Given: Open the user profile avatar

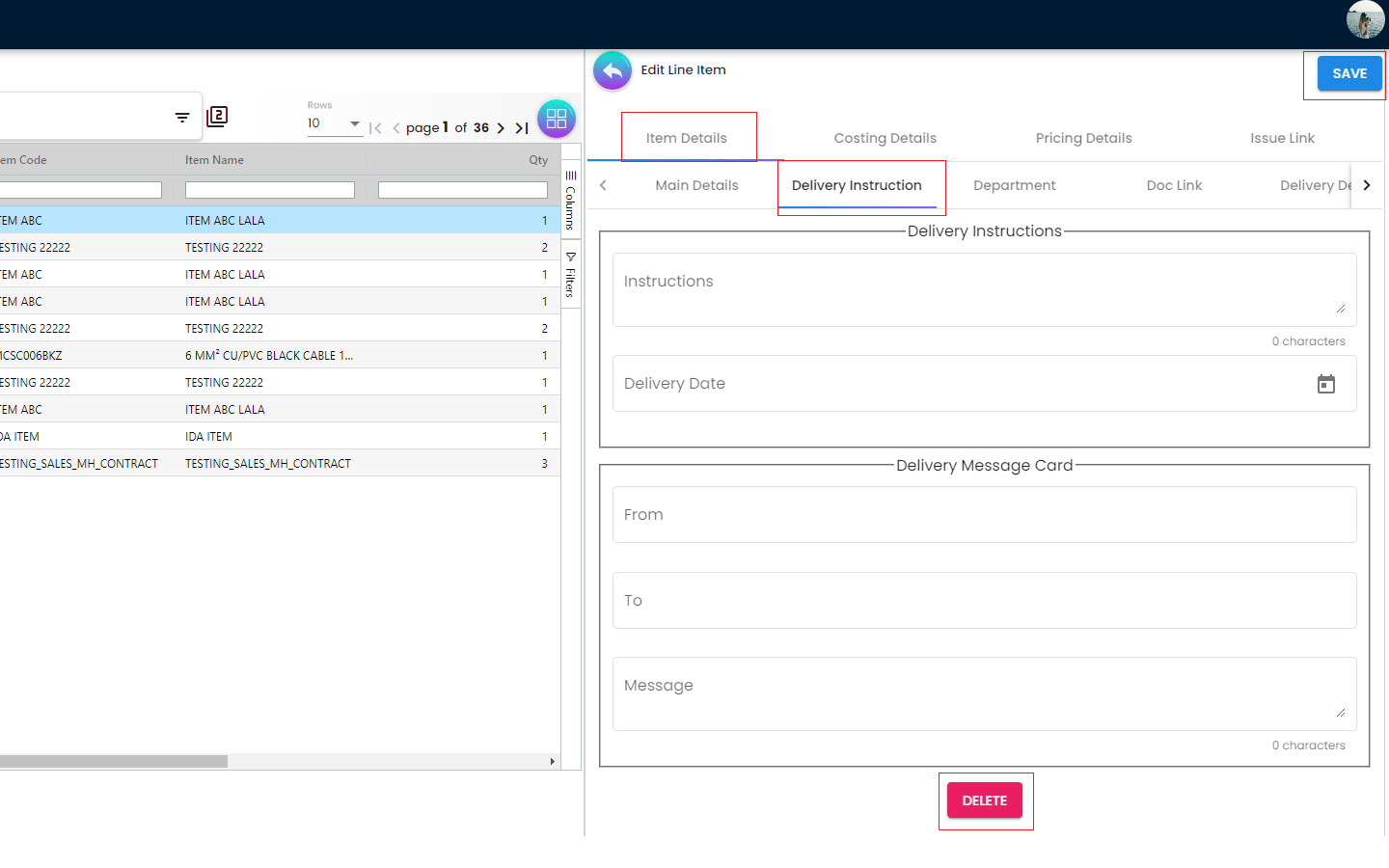Looking at the screenshot, I should coord(1365,20).
